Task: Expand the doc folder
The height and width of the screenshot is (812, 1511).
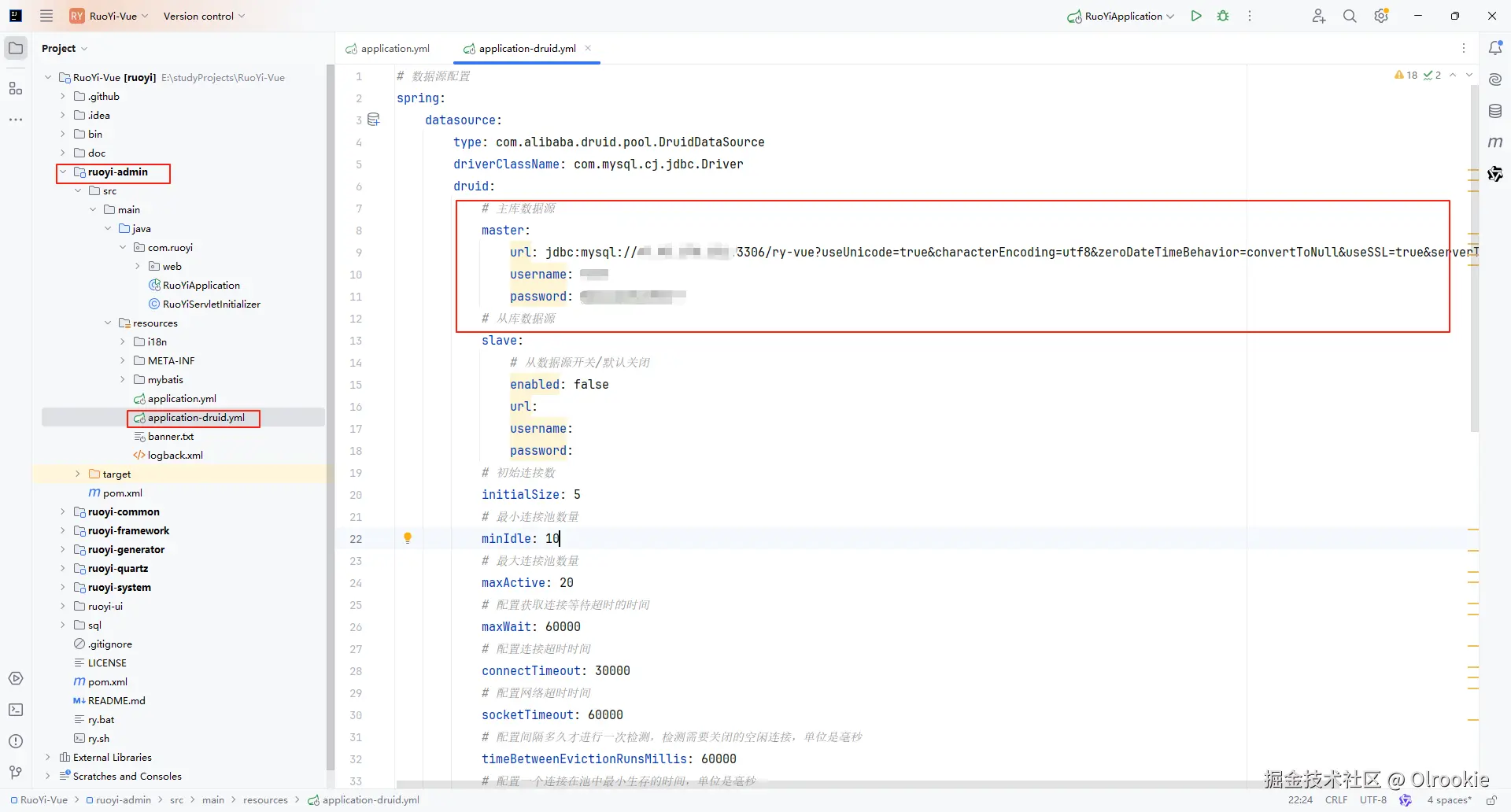Action: [x=63, y=153]
